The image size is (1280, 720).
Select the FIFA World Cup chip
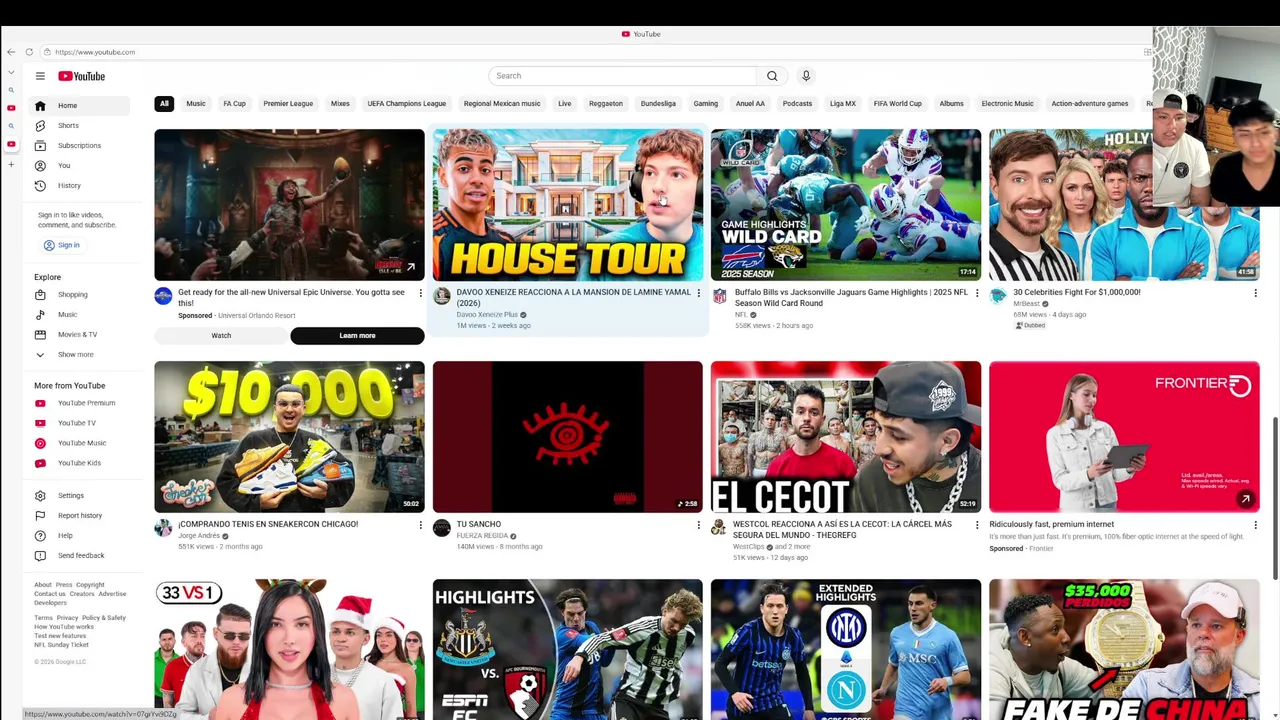coord(898,103)
